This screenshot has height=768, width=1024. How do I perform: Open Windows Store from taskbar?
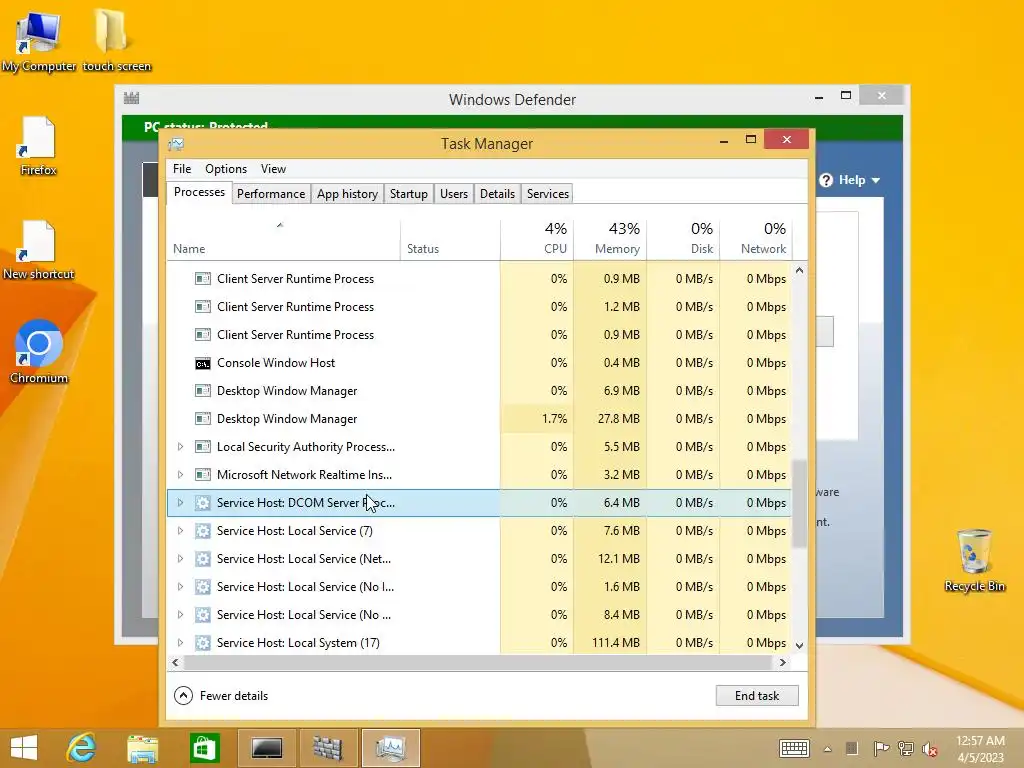[x=204, y=748]
